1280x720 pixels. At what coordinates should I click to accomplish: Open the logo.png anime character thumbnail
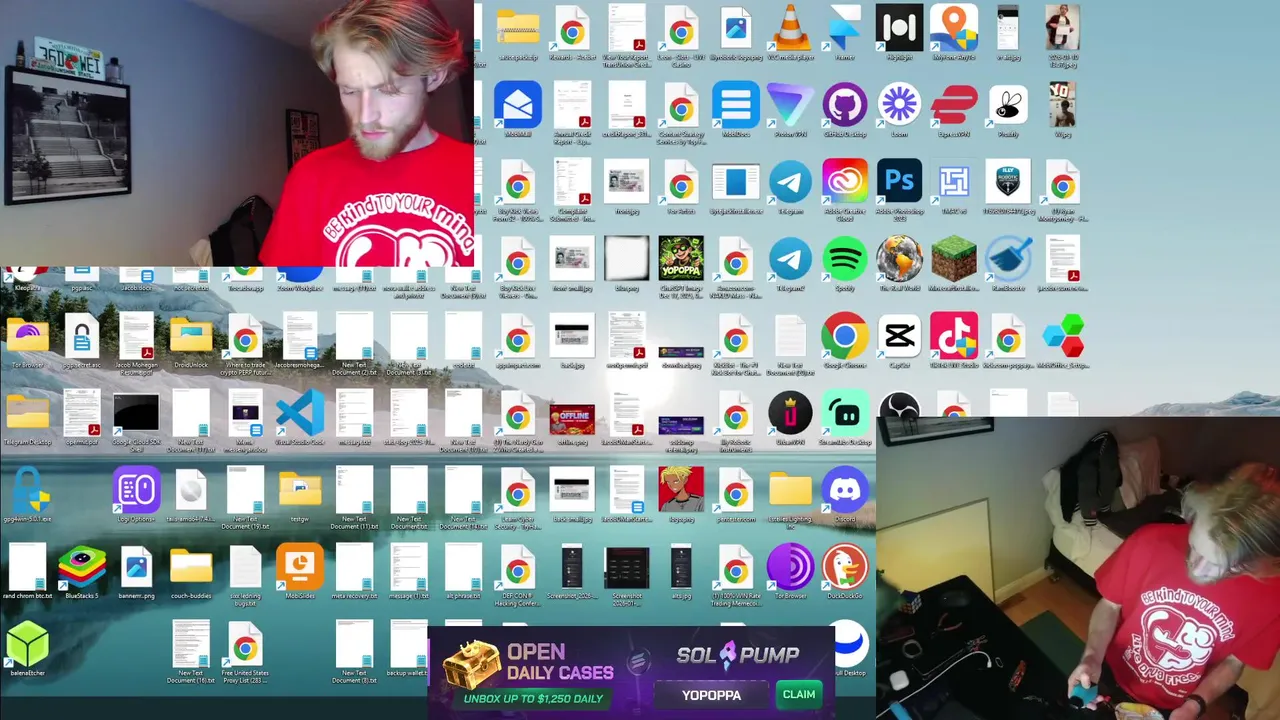click(x=681, y=490)
